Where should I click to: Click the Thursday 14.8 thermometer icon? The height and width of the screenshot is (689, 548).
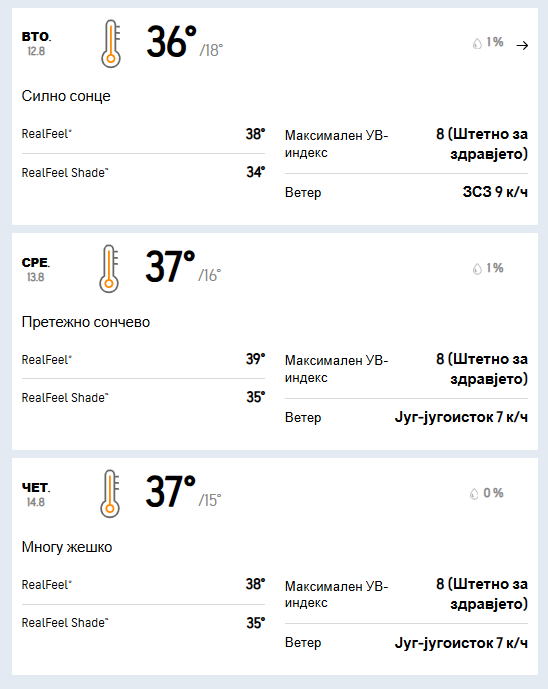pos(110,493)
